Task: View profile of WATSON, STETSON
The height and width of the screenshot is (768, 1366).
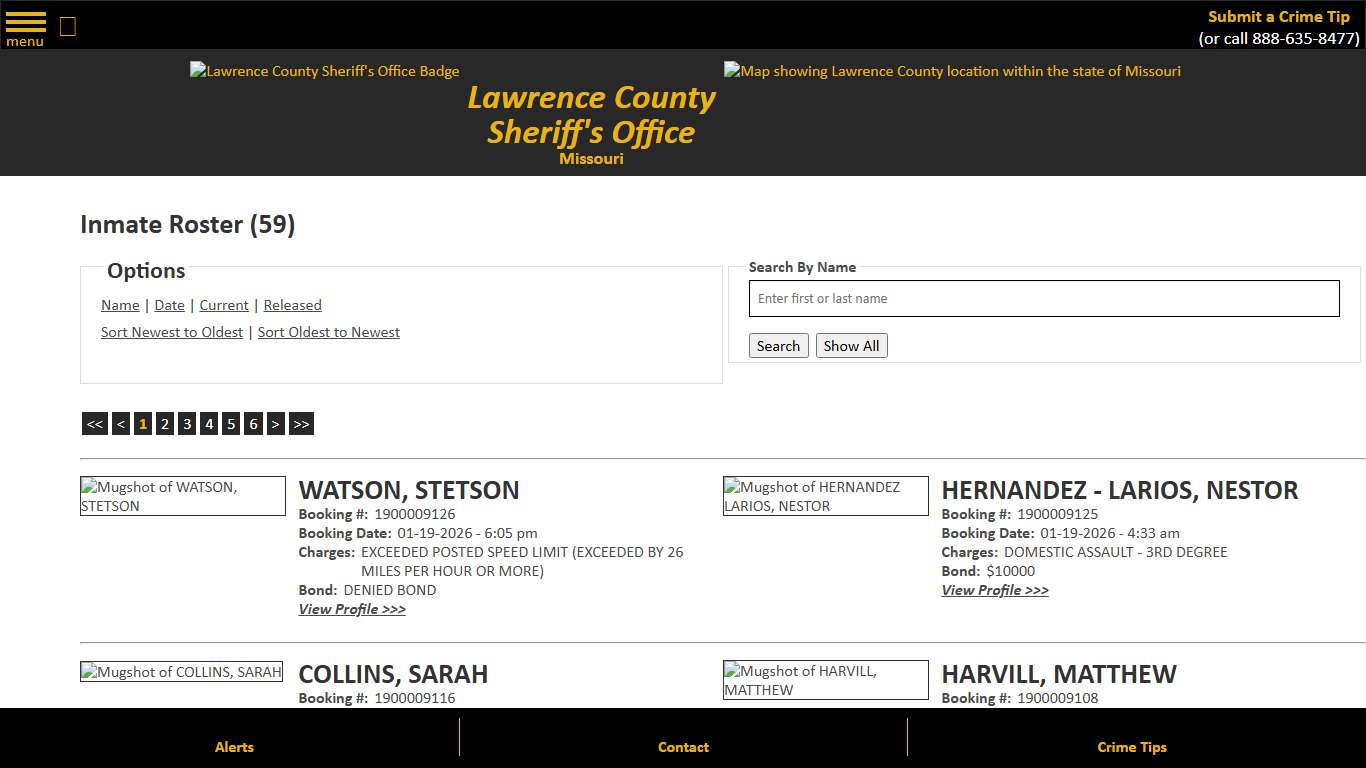Action: pos(352,609)
